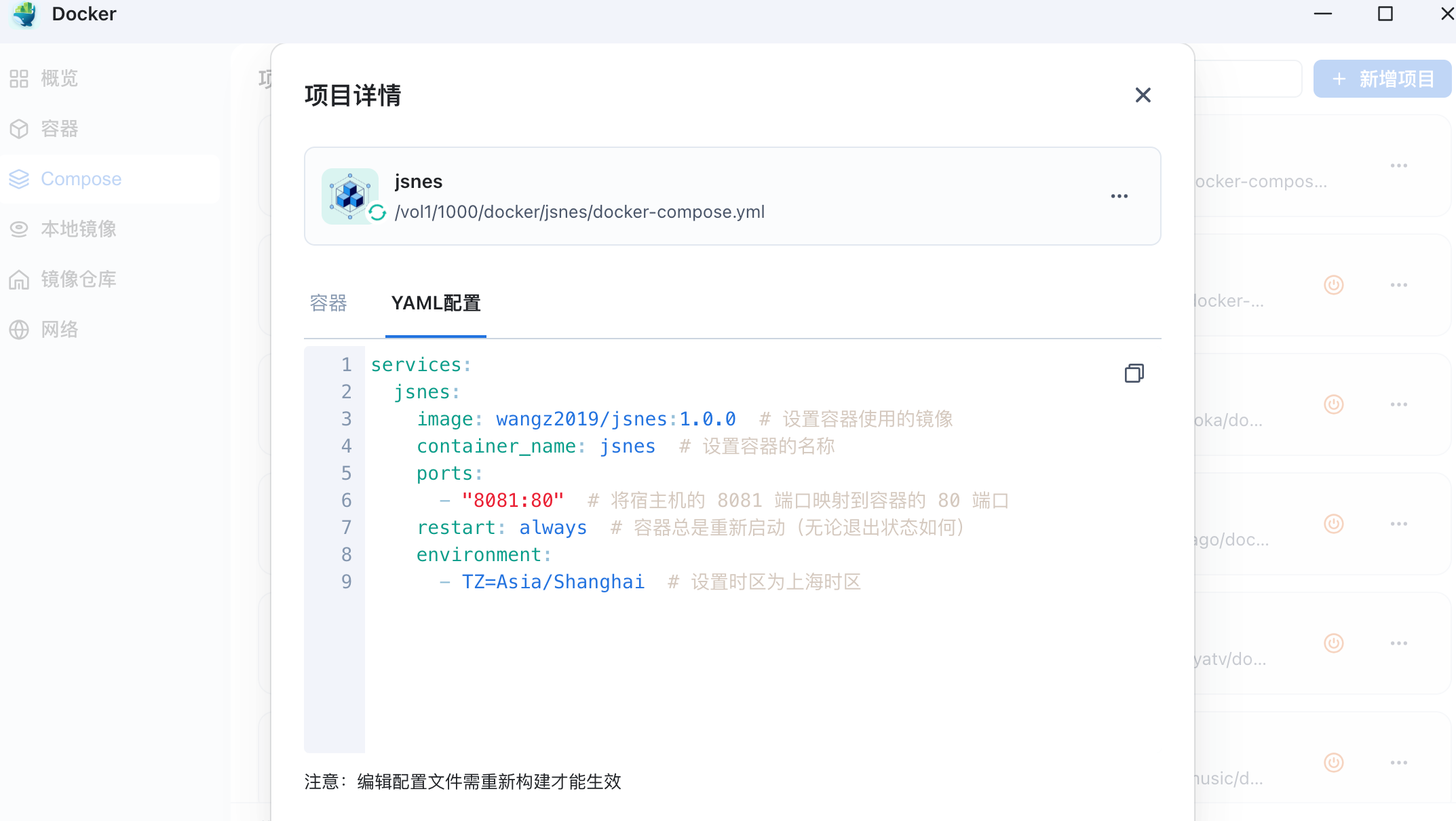Open more options for the "ocker-compos..." project
The width and height of the screenshot is (1456, 821).
click(1398, 166)
